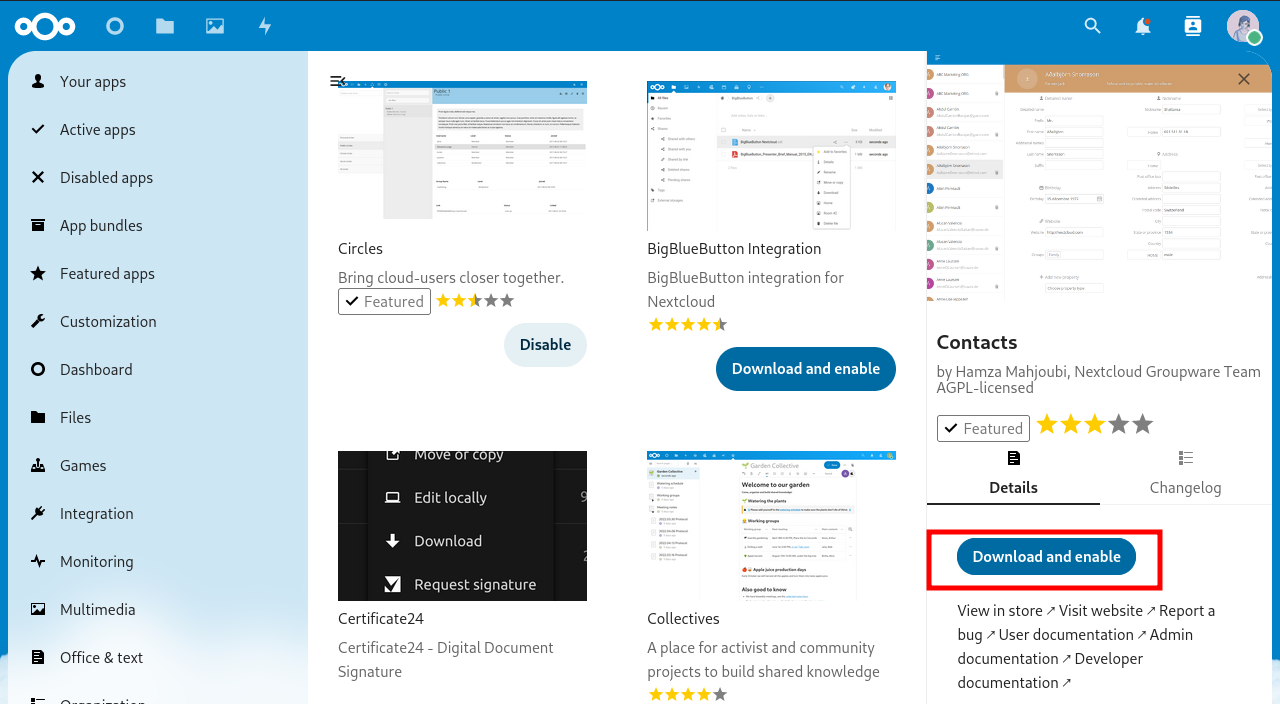Open the View in store link
1280x704 pixels.
[x=1006, y=611]
